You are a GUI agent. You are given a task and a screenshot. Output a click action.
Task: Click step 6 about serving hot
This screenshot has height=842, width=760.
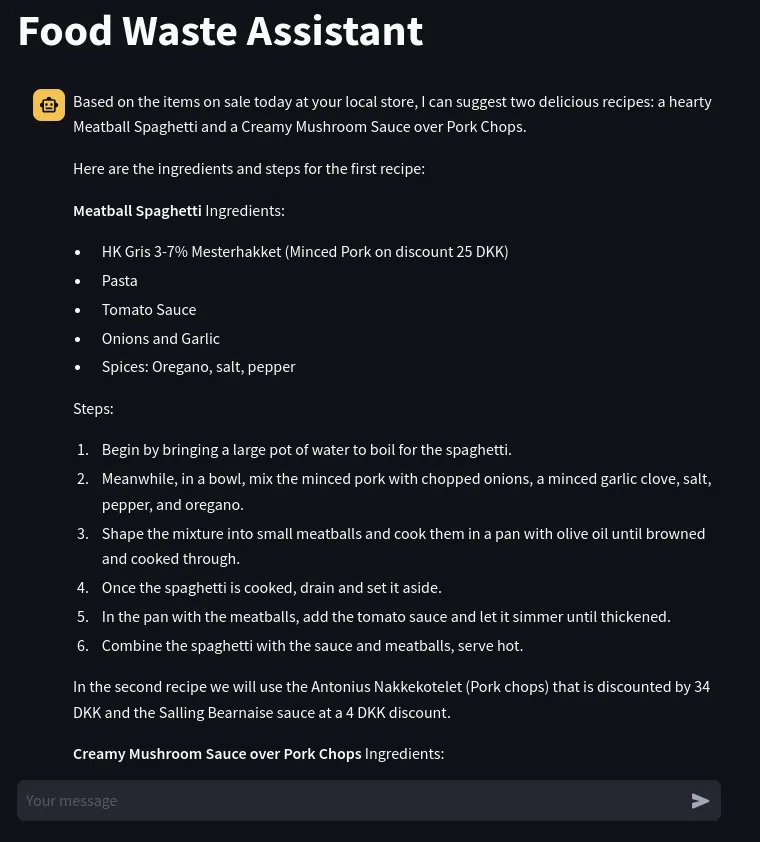312,646
